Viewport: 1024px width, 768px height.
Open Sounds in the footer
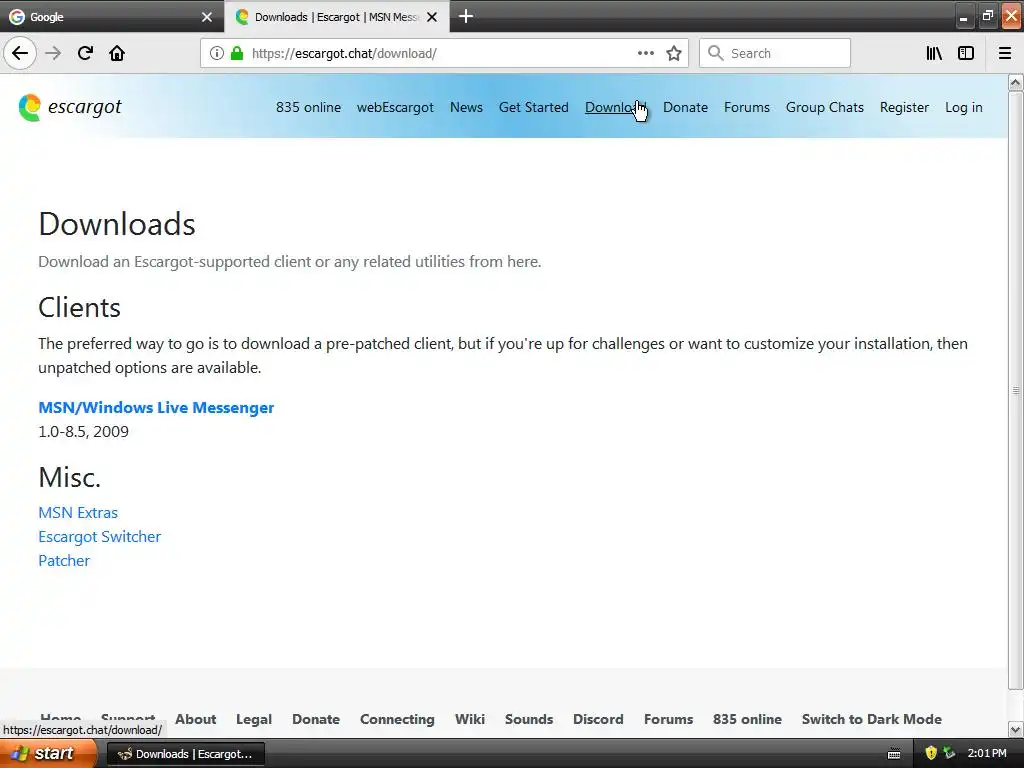pyautogui.click(x=528, y=719)
